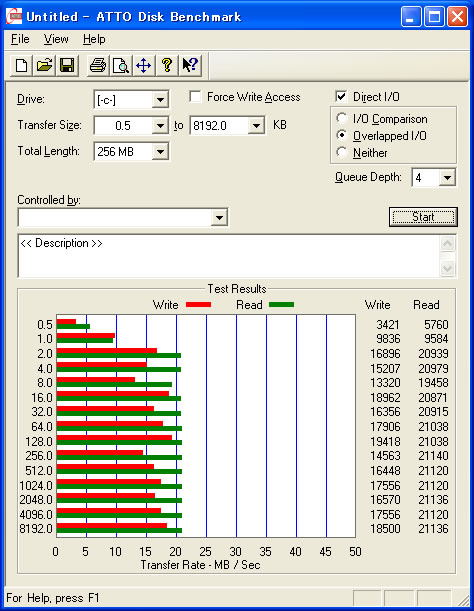
Task: Open the View menu
Action: point(56,39)
